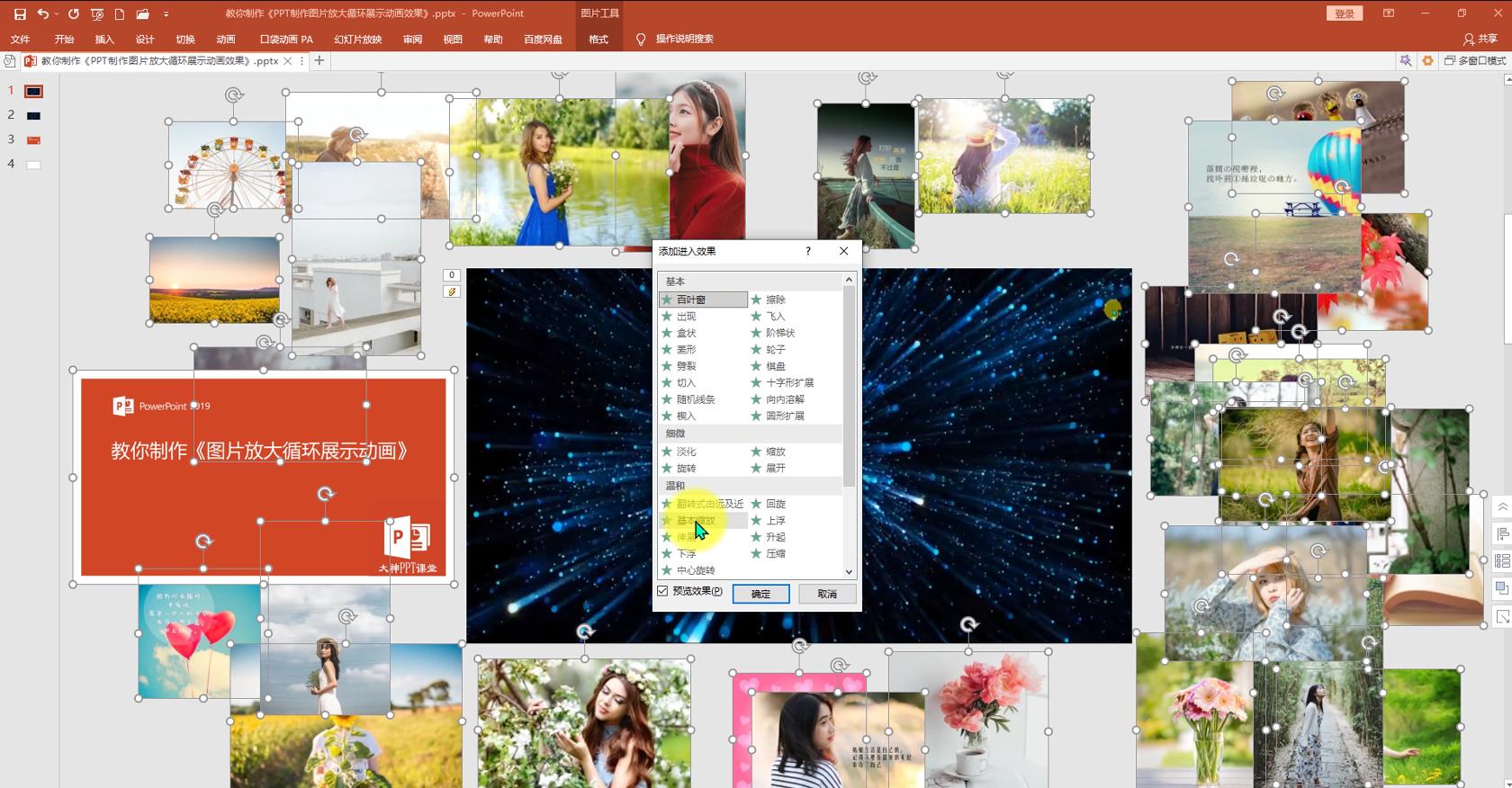Open a file with the folder icon

pyautogui.click(x=142, y=14)
